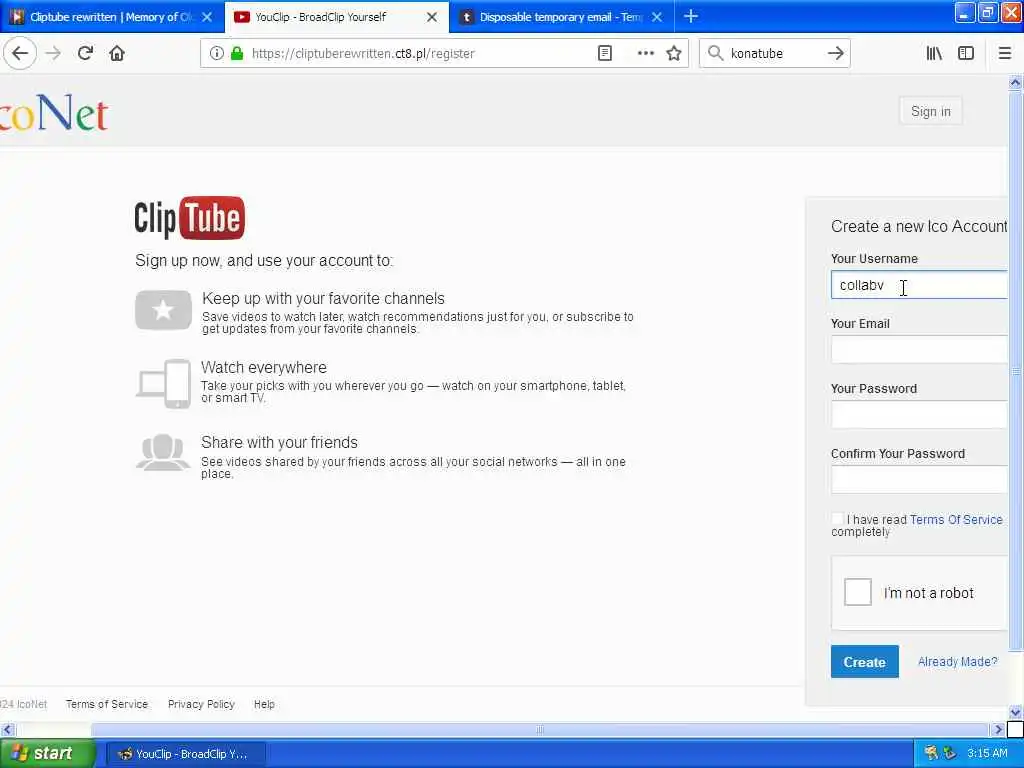
Task: Click 'Share with your friends' heading
Action: coord(280,443)
